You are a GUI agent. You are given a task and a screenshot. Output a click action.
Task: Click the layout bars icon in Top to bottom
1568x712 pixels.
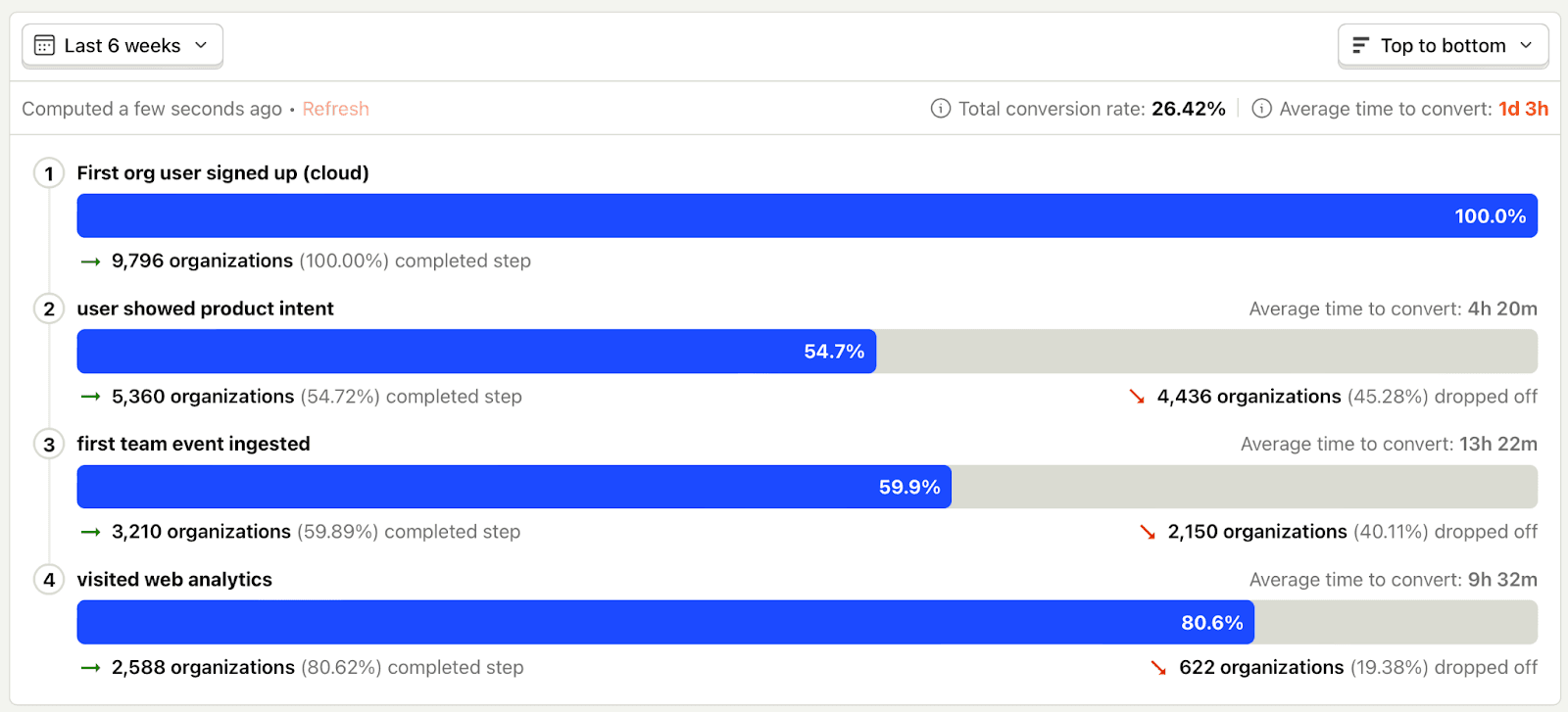point(1360,46)
